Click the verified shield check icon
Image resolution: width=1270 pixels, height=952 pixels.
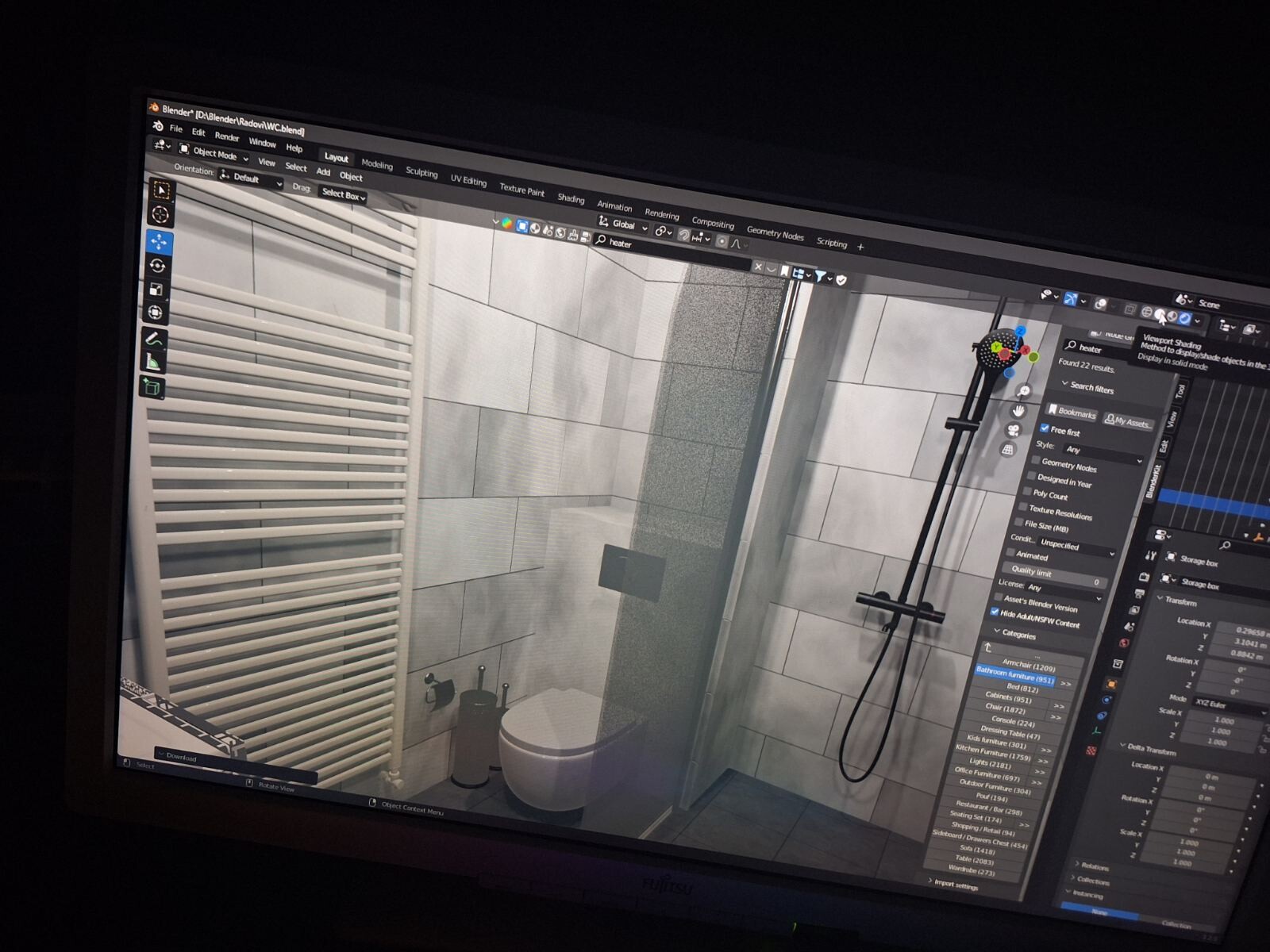[x=841, y=279]
